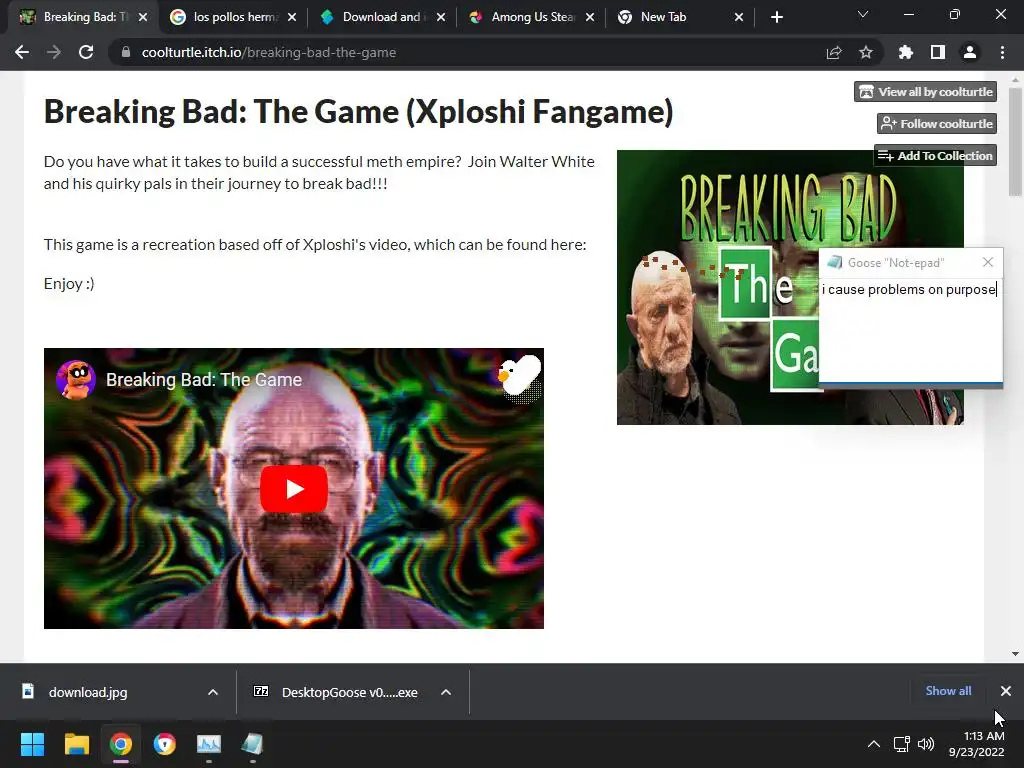Show hidden system tray icons
This screenshot has height=768, width=1024.
[x=874, y=744]
